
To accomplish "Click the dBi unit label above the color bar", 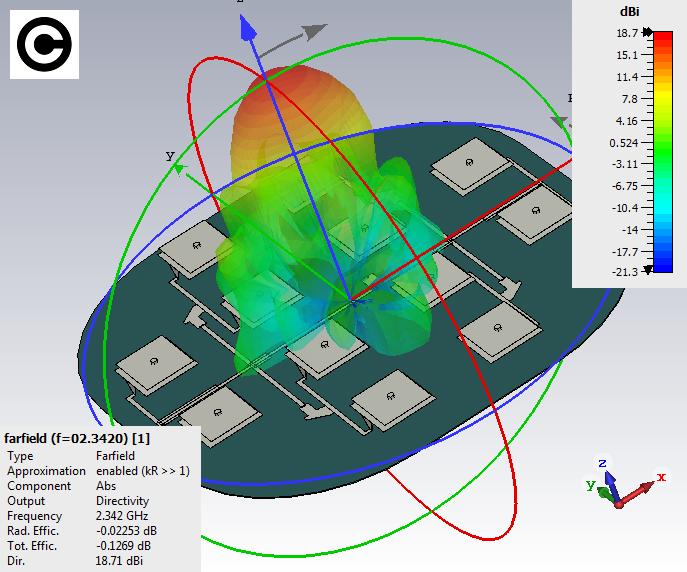I will [630, 12].
